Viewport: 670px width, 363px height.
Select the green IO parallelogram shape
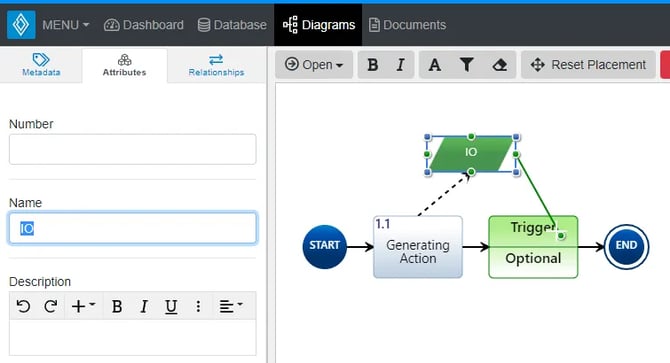point(471,154)
